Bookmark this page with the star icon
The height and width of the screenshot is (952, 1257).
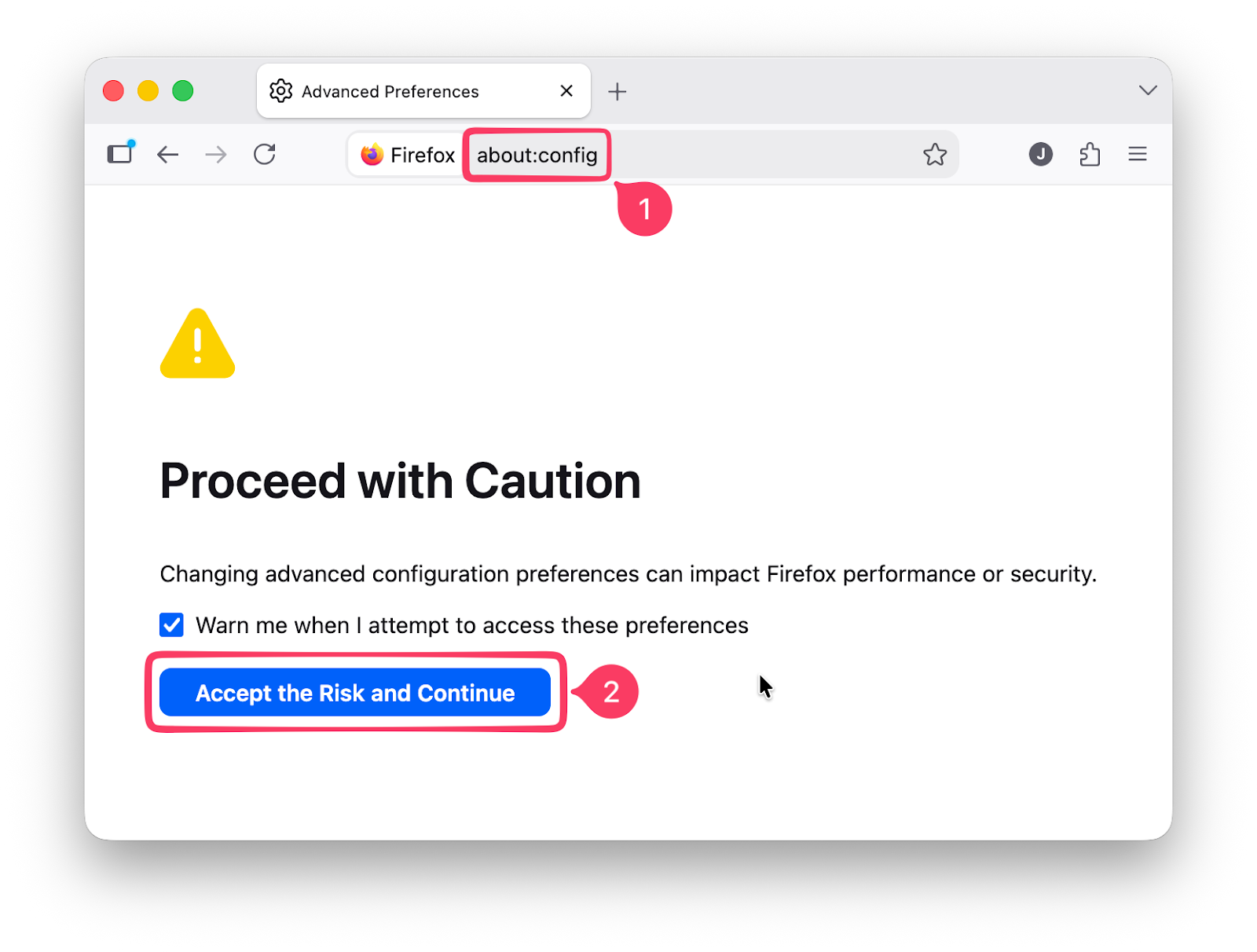tap(935, 154)
